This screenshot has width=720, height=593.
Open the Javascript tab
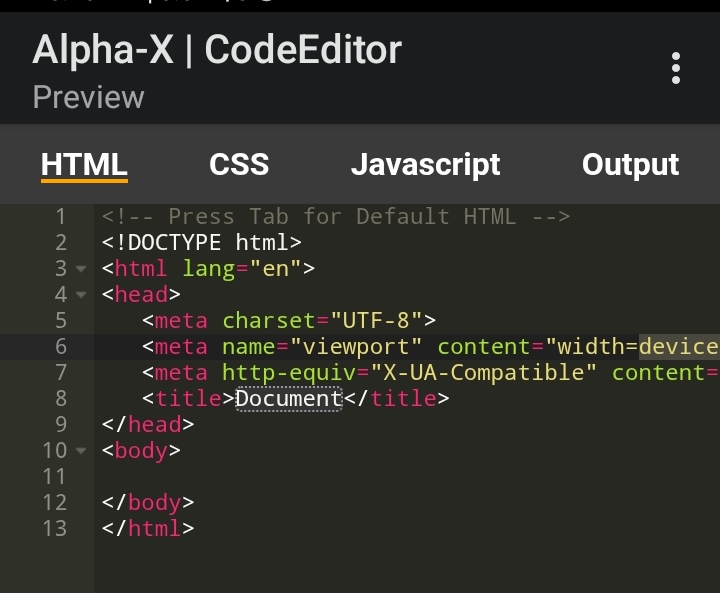(x=425, y=165)
